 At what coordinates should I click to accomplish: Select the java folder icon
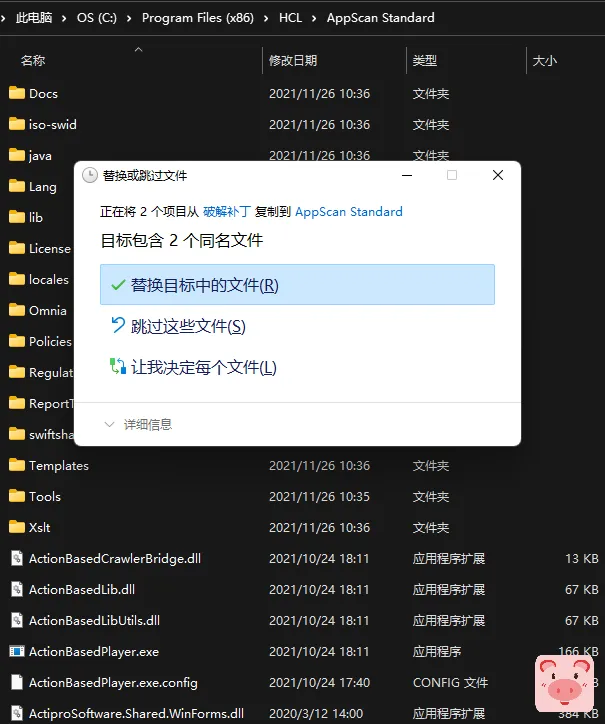[x=17, y=155]
